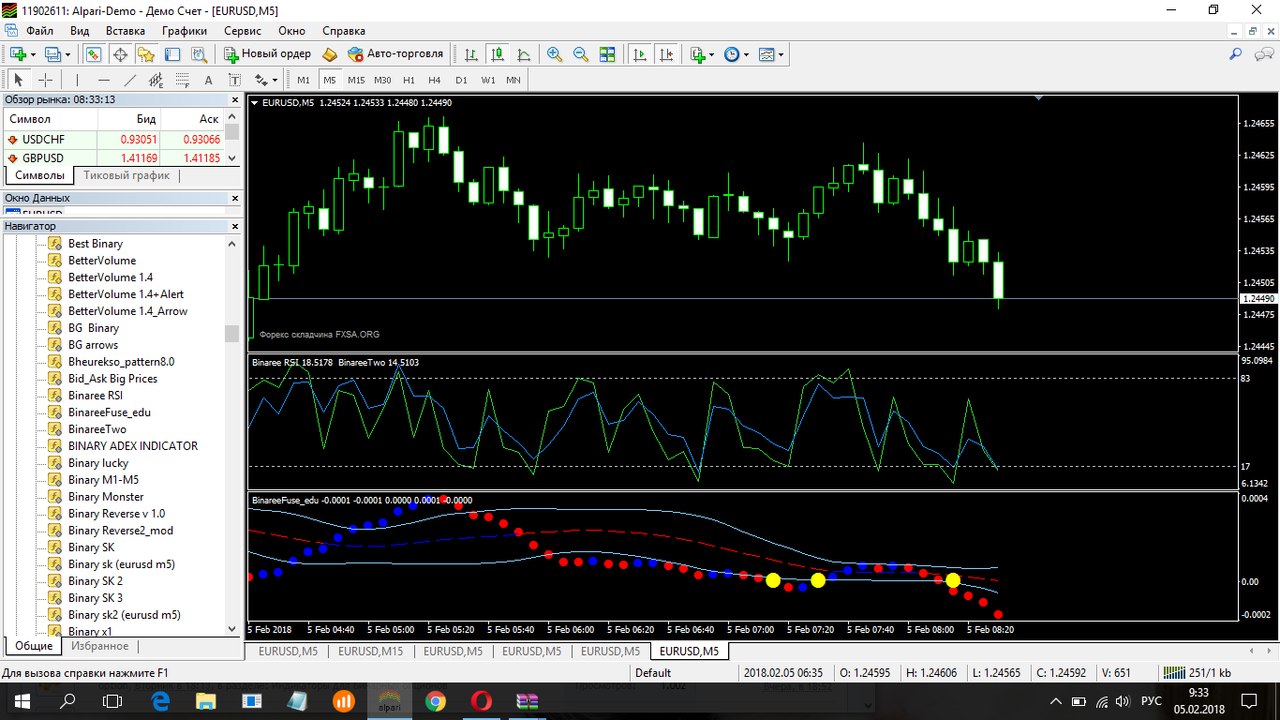Open the Графики menu

tap(184, 31)
